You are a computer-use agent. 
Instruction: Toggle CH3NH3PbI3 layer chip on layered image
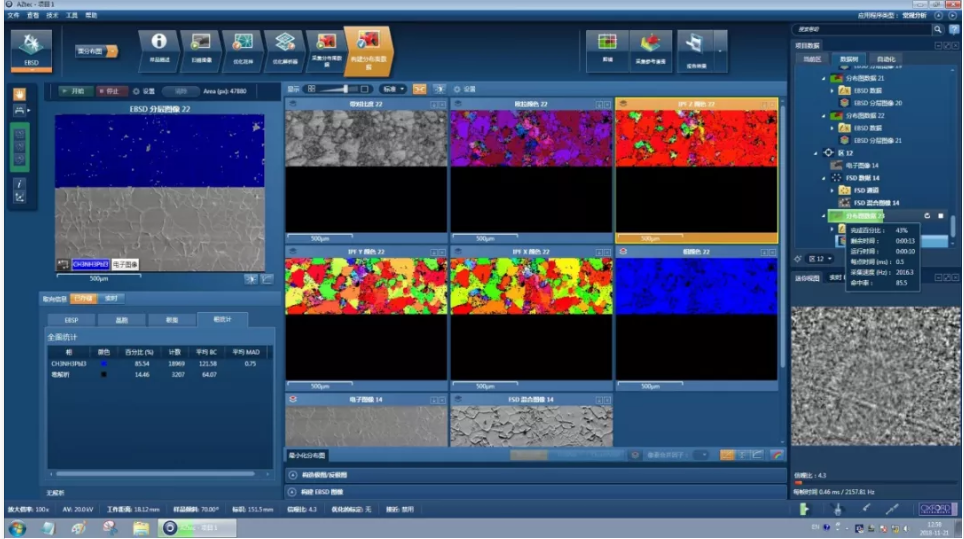(90, 264)
